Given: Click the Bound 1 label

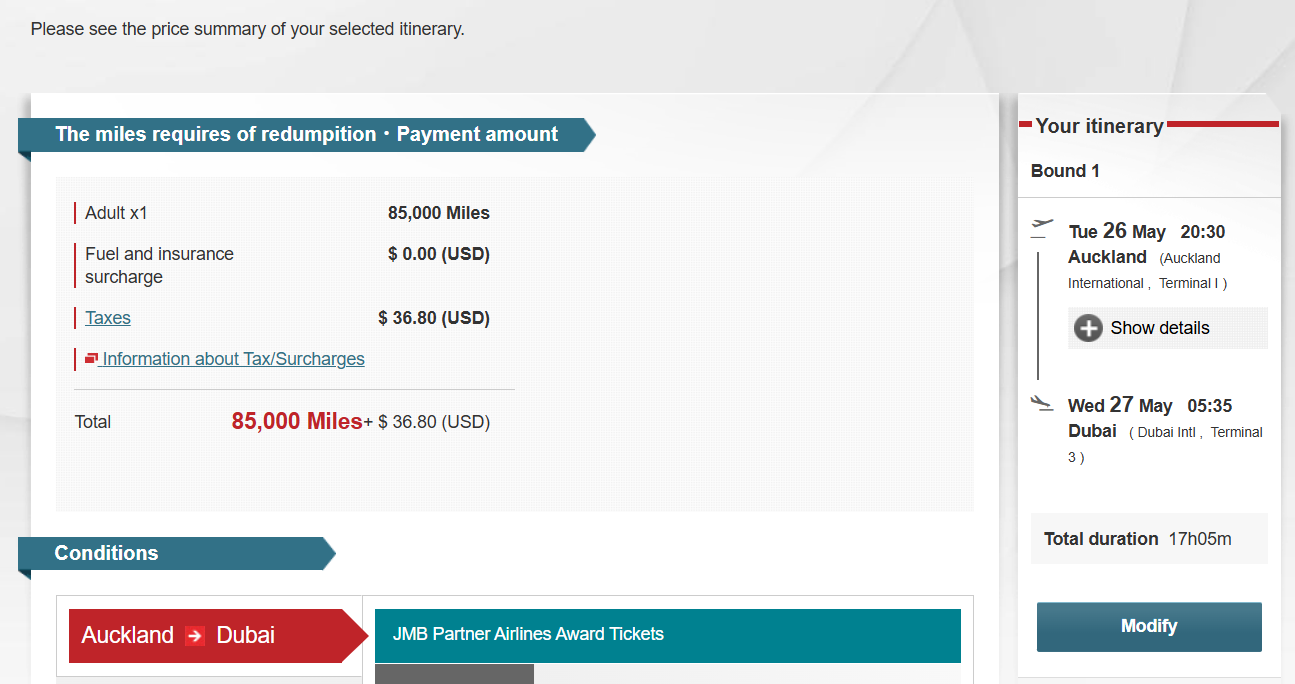Looking at the screenshot, I should [1065, 171].
